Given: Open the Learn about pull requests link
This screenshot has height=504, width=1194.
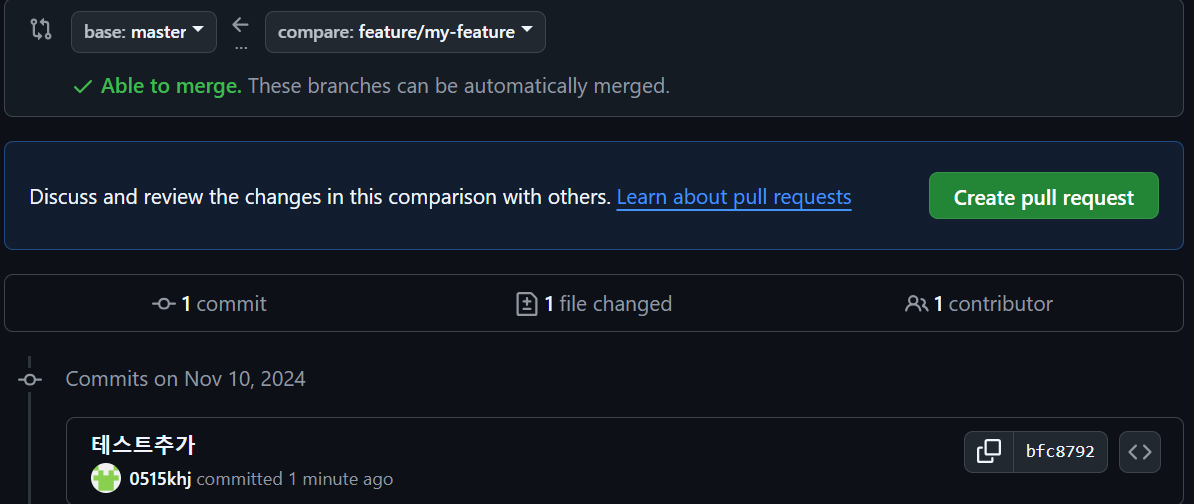Looking at the screenshot, I should click(x=733, y=197).
